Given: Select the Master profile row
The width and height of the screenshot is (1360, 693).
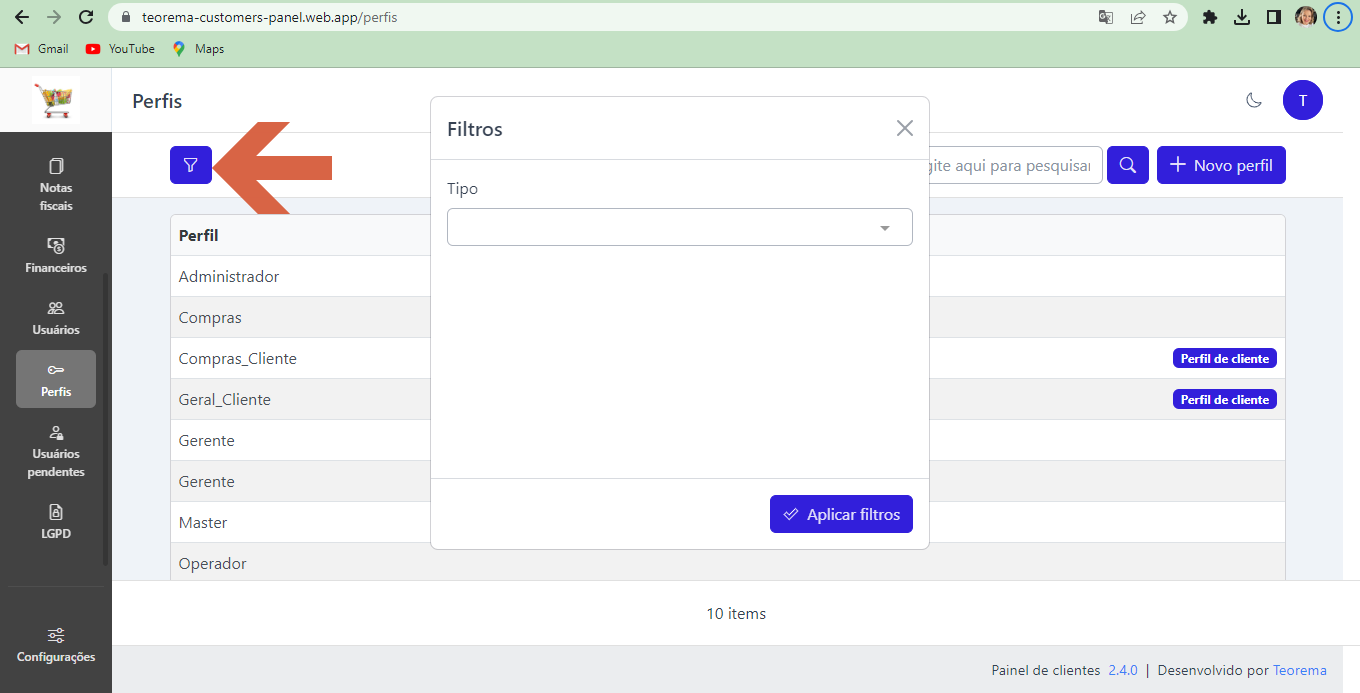Looking at the screenshot, I should tap(727, 522).
